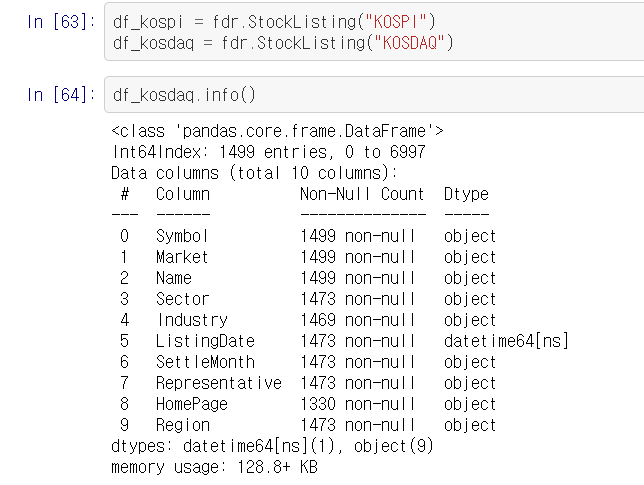This screenshot has height=485, width=644.
Task: Click the 'Name' column name
Action: [x=174, y=278]
